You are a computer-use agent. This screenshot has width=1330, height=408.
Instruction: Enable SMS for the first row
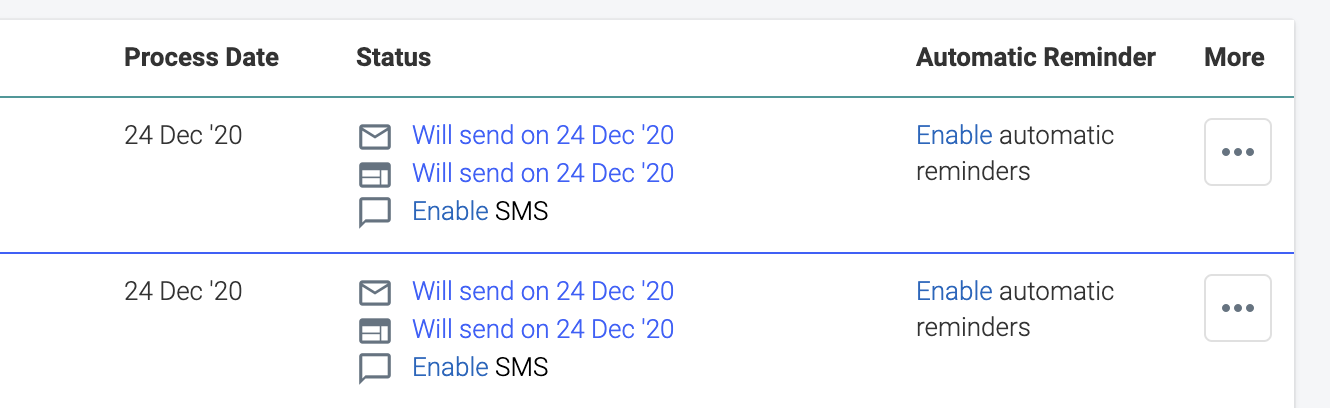pos(450,211)
